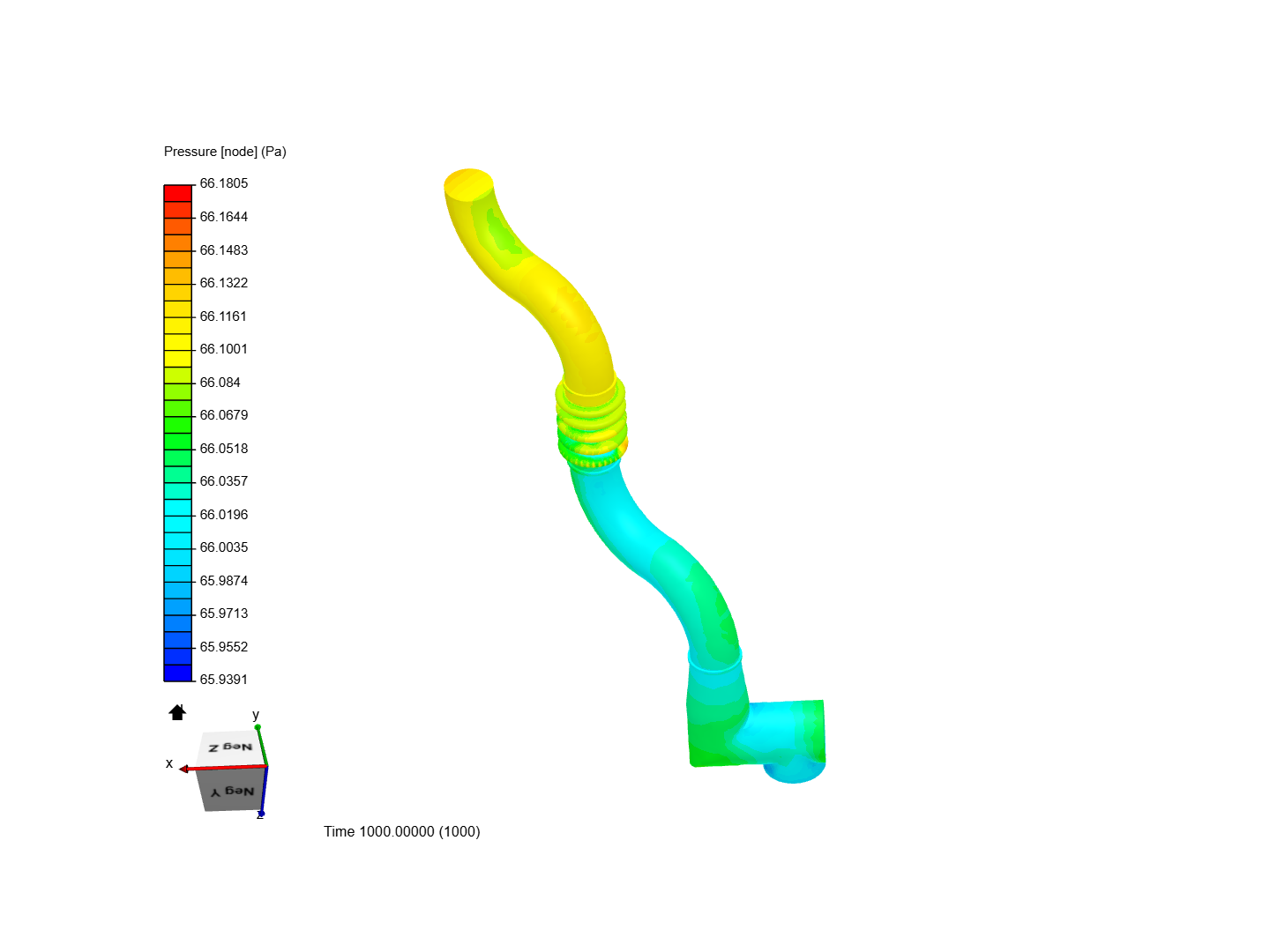Click the dark blue bottom legend swatch
Image resolution: width=1270 pixels, height=952 pixels.
pos(178,673)
